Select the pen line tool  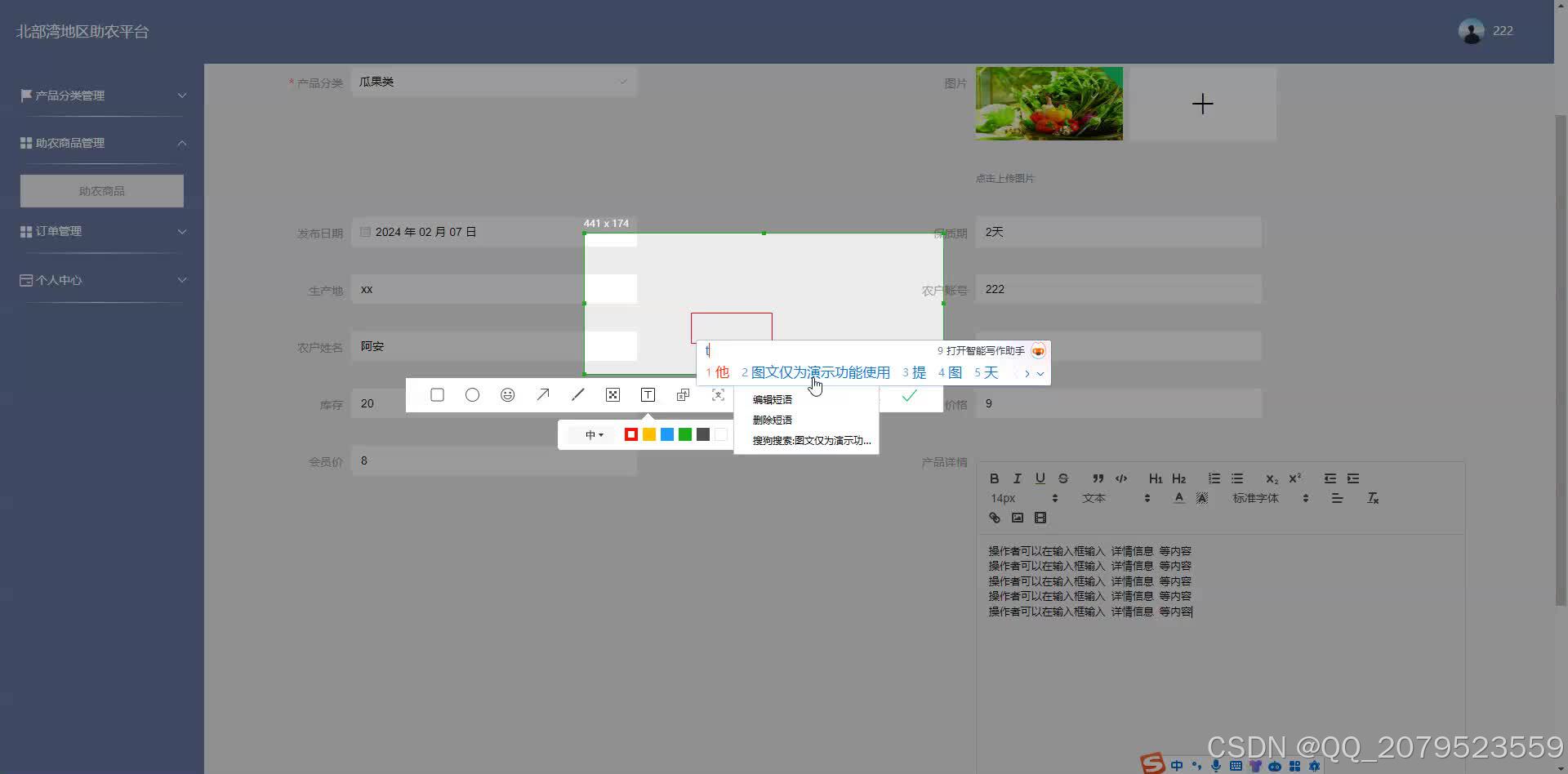(x=577, y=395)
